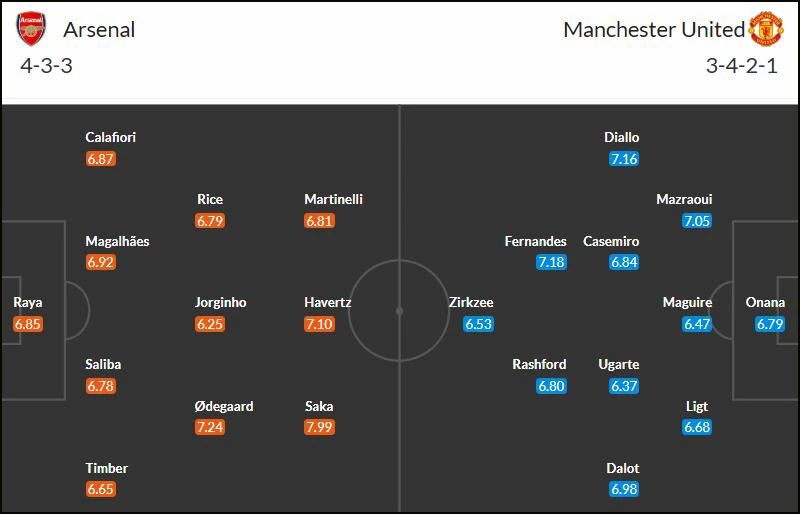
Task: Click Manchester United's 3-4-2-1 formation label
Action: coord(742,66)
